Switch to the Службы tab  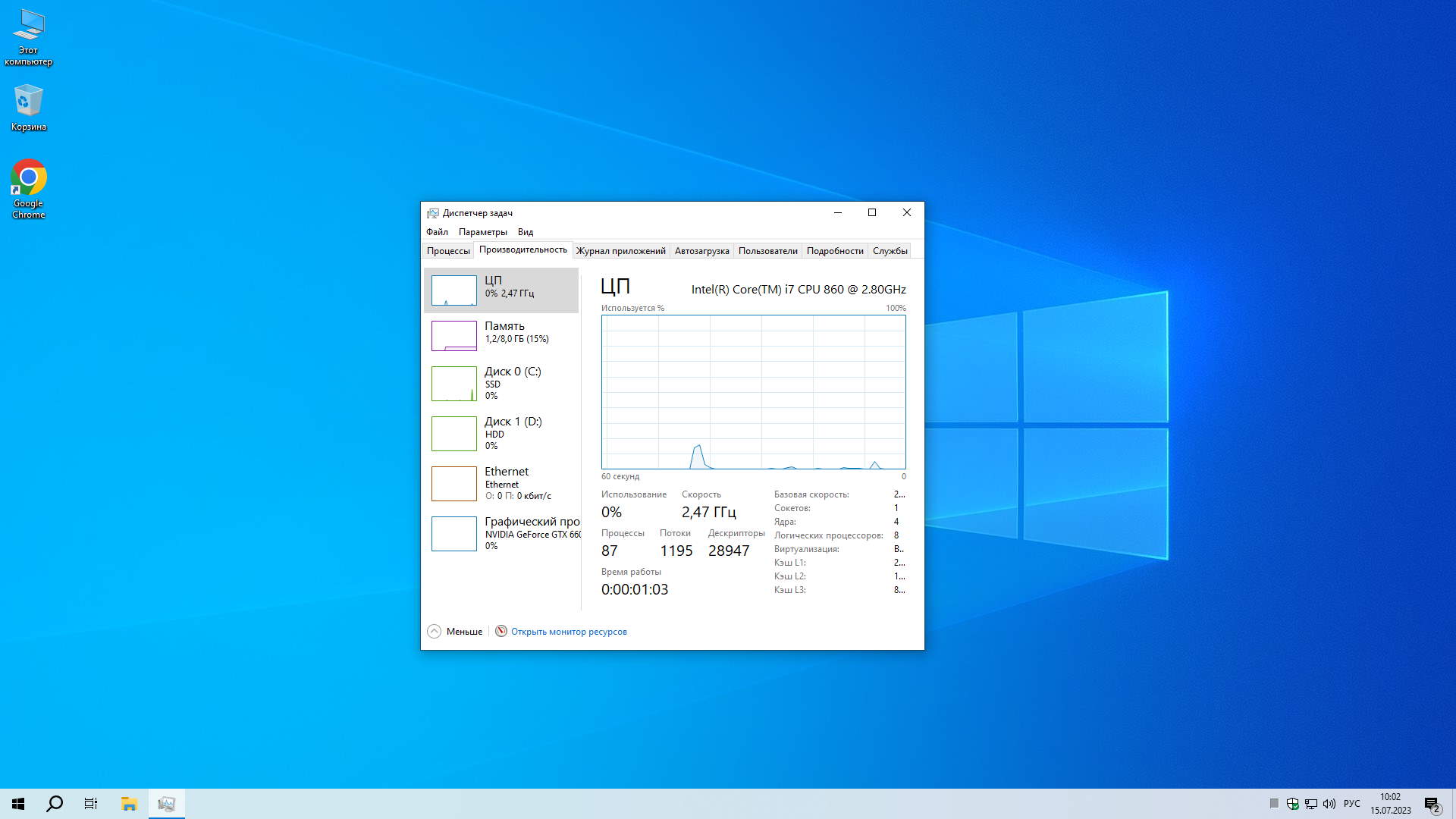coord(890,251)
